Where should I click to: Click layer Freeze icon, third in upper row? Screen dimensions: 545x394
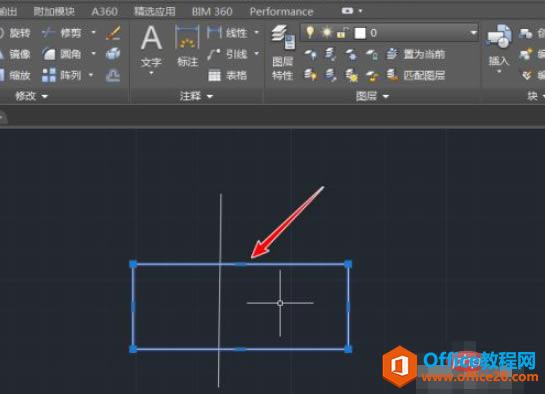coord(351,54)
